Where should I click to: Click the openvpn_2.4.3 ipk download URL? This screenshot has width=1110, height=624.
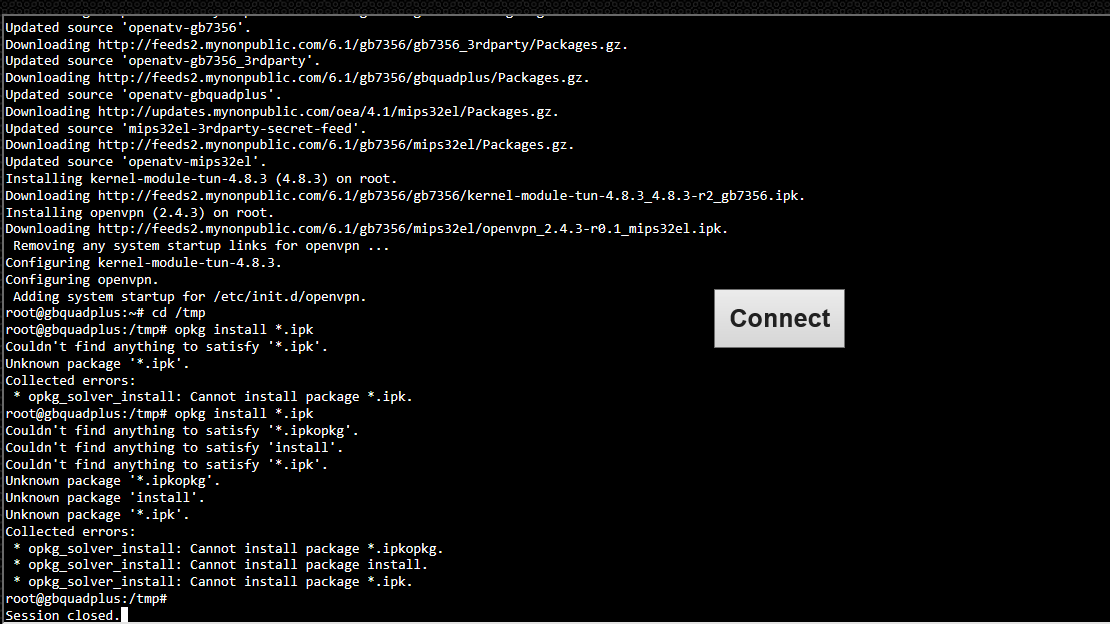413,229
